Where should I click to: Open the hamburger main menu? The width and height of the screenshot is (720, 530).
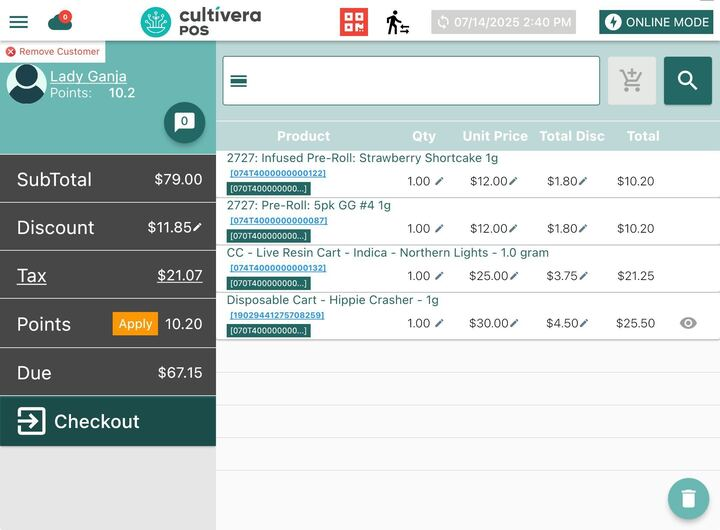coord(19,22)
